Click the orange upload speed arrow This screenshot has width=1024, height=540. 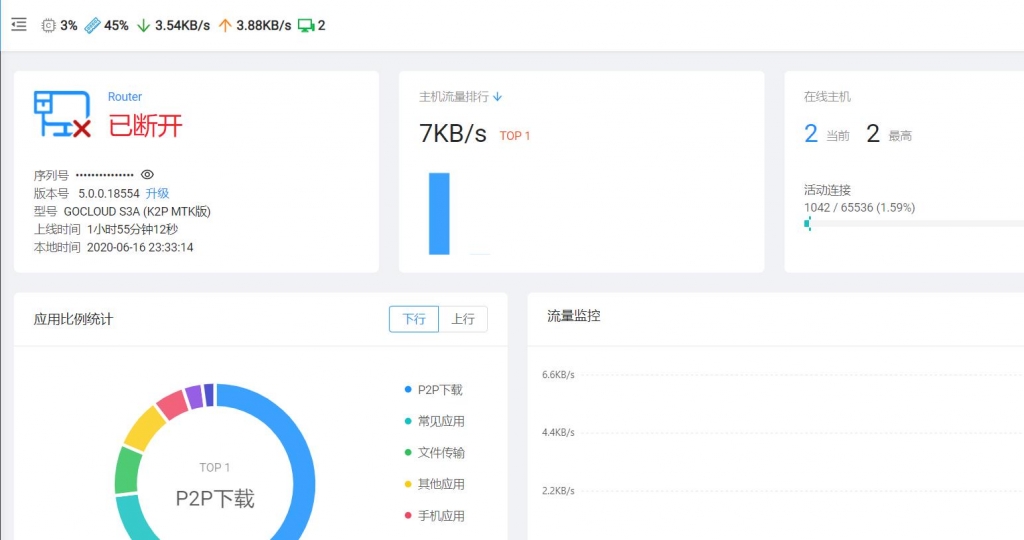[x=224, y=25]
